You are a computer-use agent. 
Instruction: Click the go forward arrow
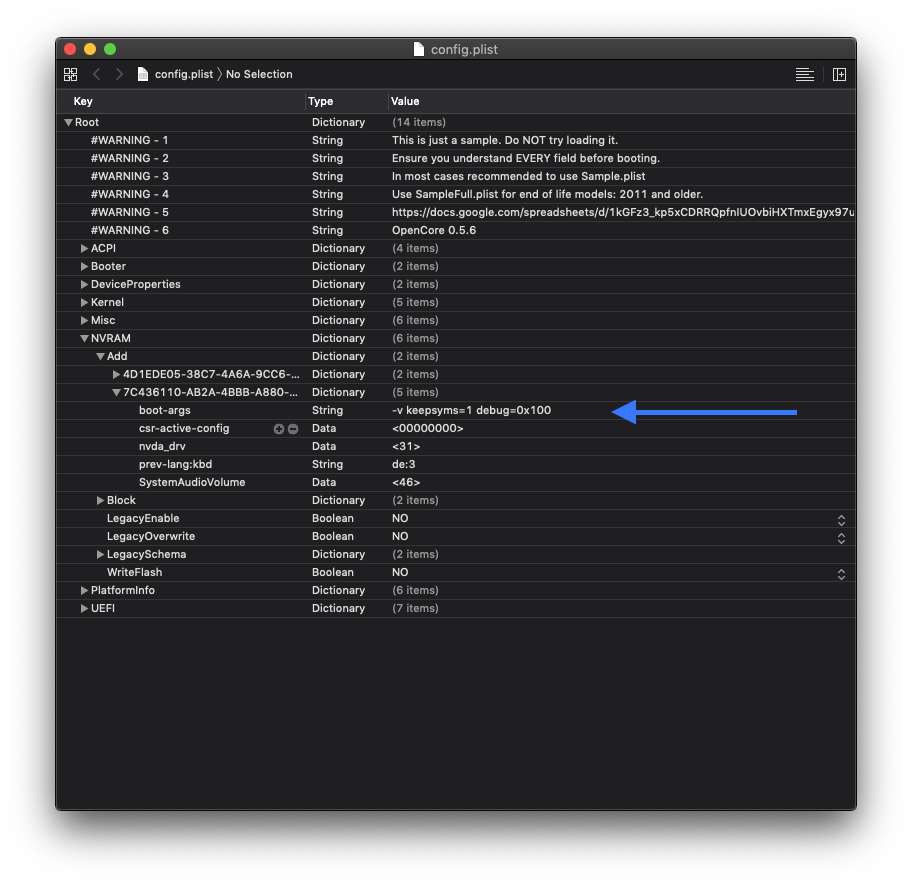pos(120,74)
